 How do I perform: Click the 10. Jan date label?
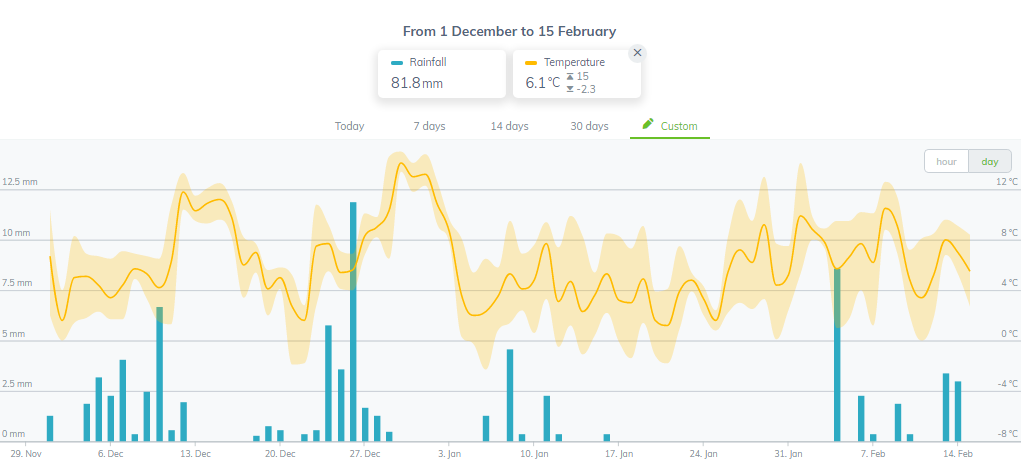pos(534,453)
